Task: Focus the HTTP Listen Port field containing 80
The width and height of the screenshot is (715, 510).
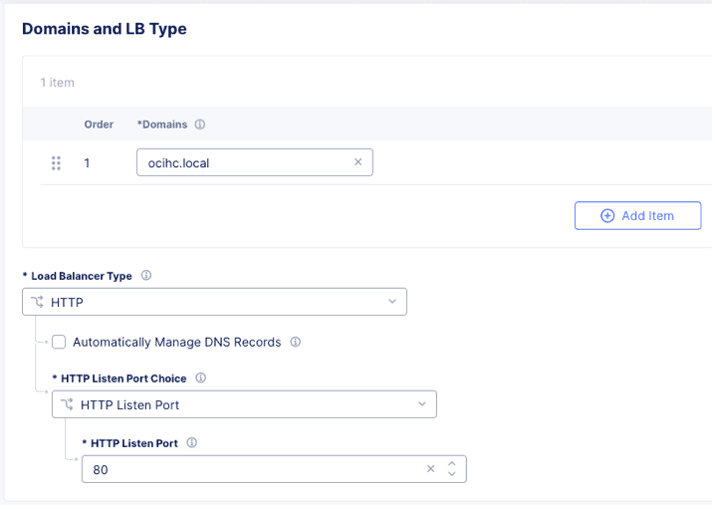Action: 250,469
